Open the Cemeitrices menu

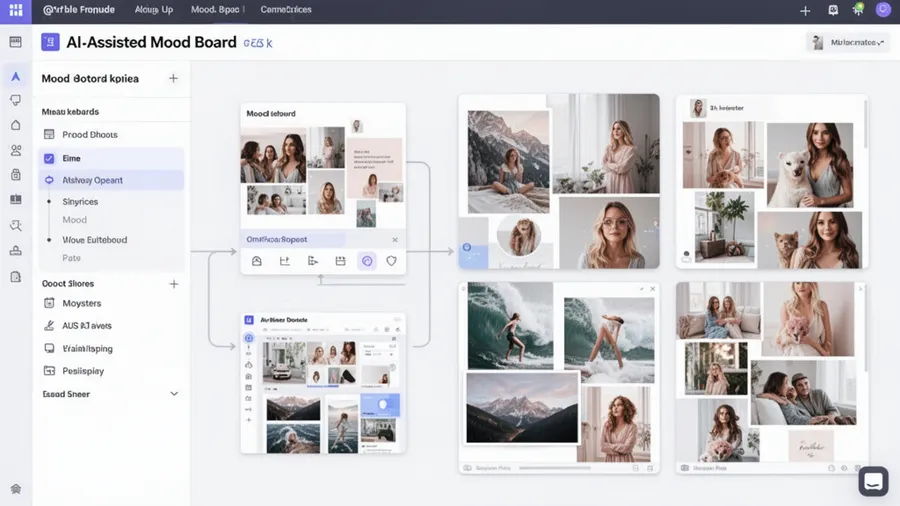click(286, 10)
